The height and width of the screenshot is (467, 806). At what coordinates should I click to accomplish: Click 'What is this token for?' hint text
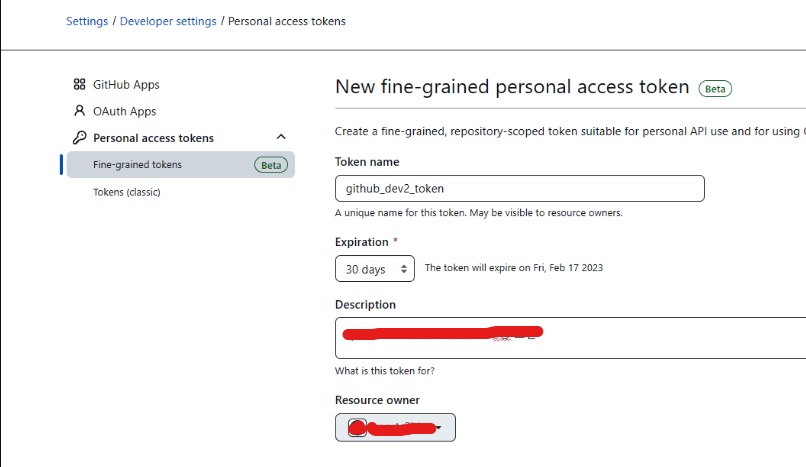click(x=384, y=370)
